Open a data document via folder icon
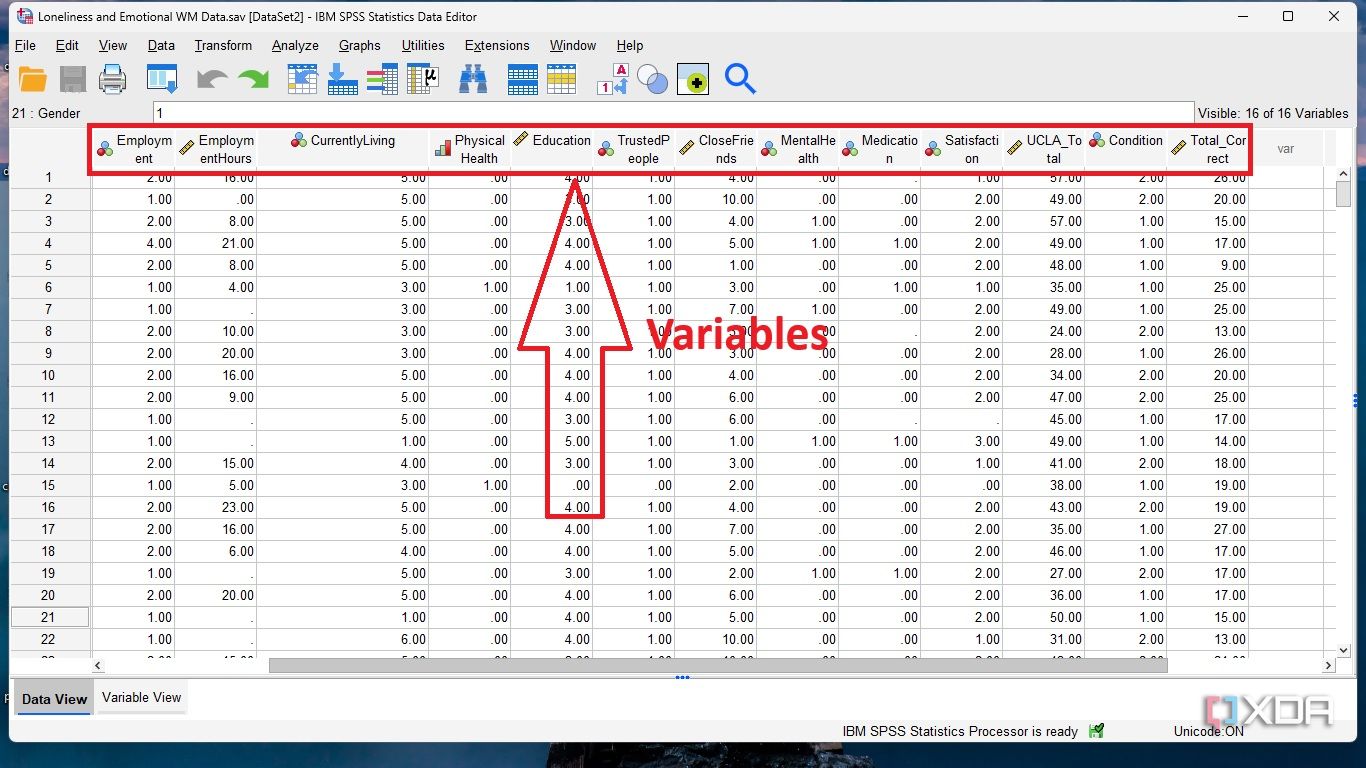The image size is (1366, 768). [x=33, y=79]
